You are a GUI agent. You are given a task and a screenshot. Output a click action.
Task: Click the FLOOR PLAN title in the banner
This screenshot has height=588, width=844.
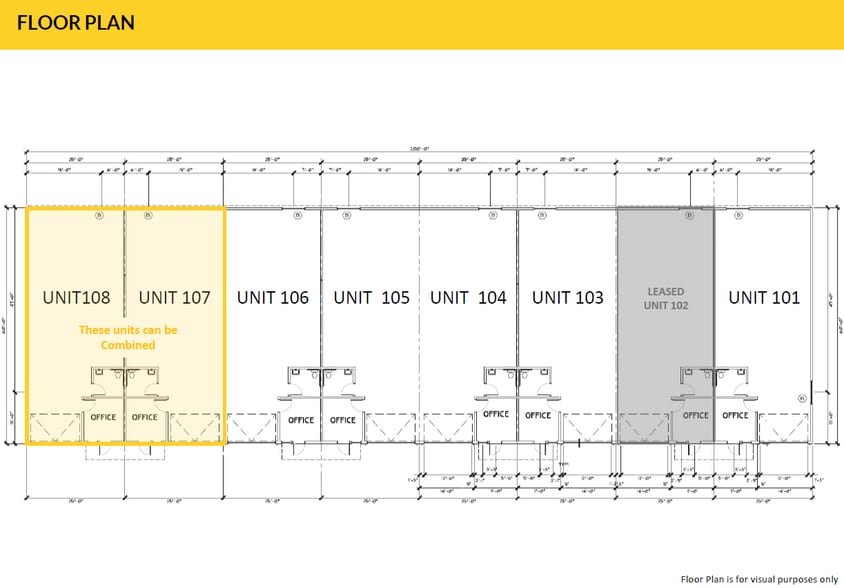pos(76,23)
